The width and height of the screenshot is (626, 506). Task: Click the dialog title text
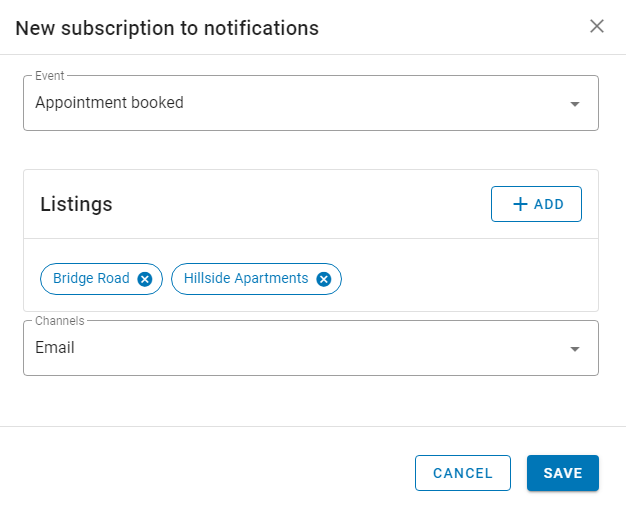click(x=167, y=28)
